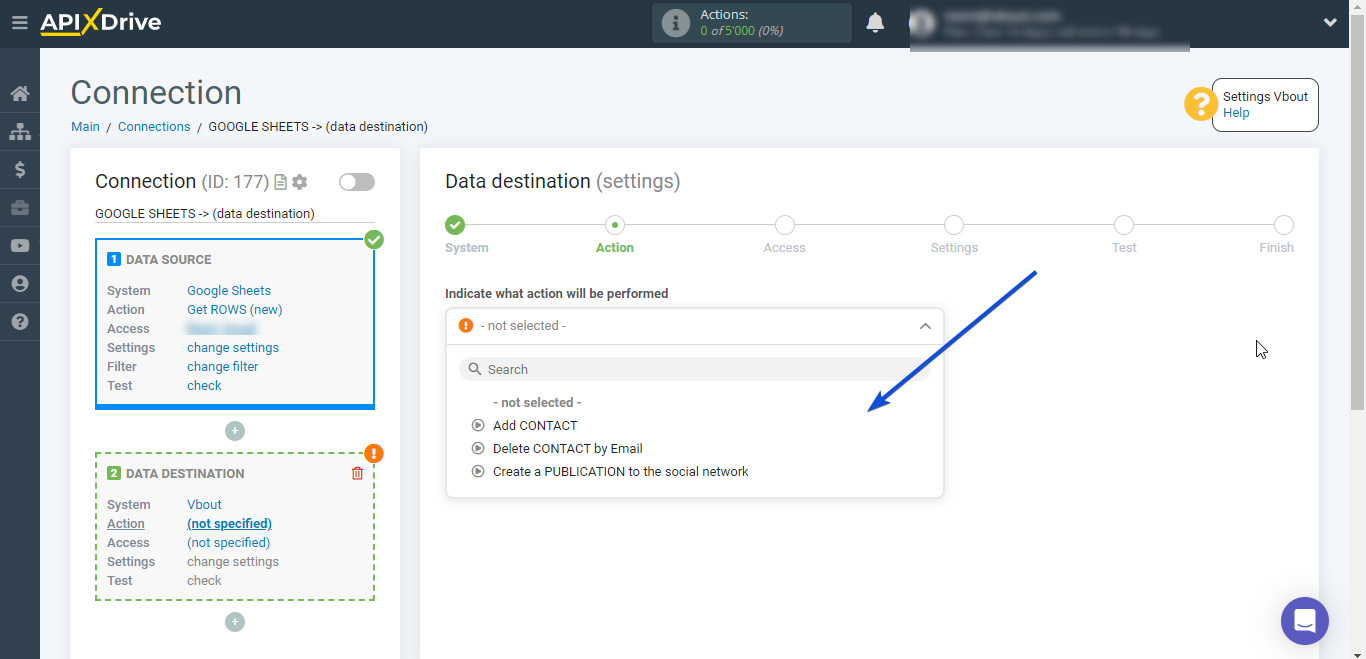Open the Help link for Vbout
Screen dimensions: 1366x659
coord(1236,113)
